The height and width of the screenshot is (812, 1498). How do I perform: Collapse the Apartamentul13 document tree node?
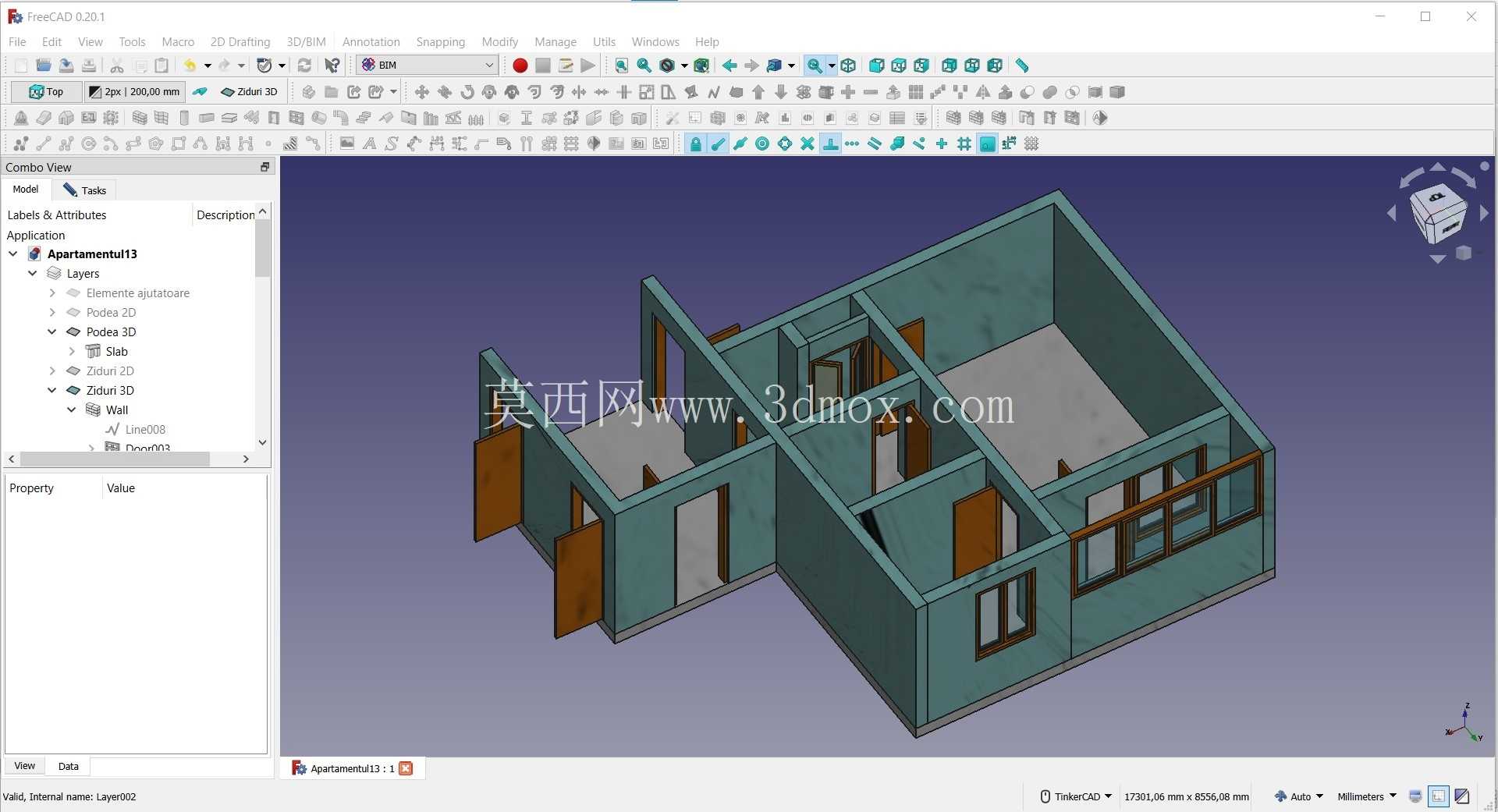click(13, 254)
